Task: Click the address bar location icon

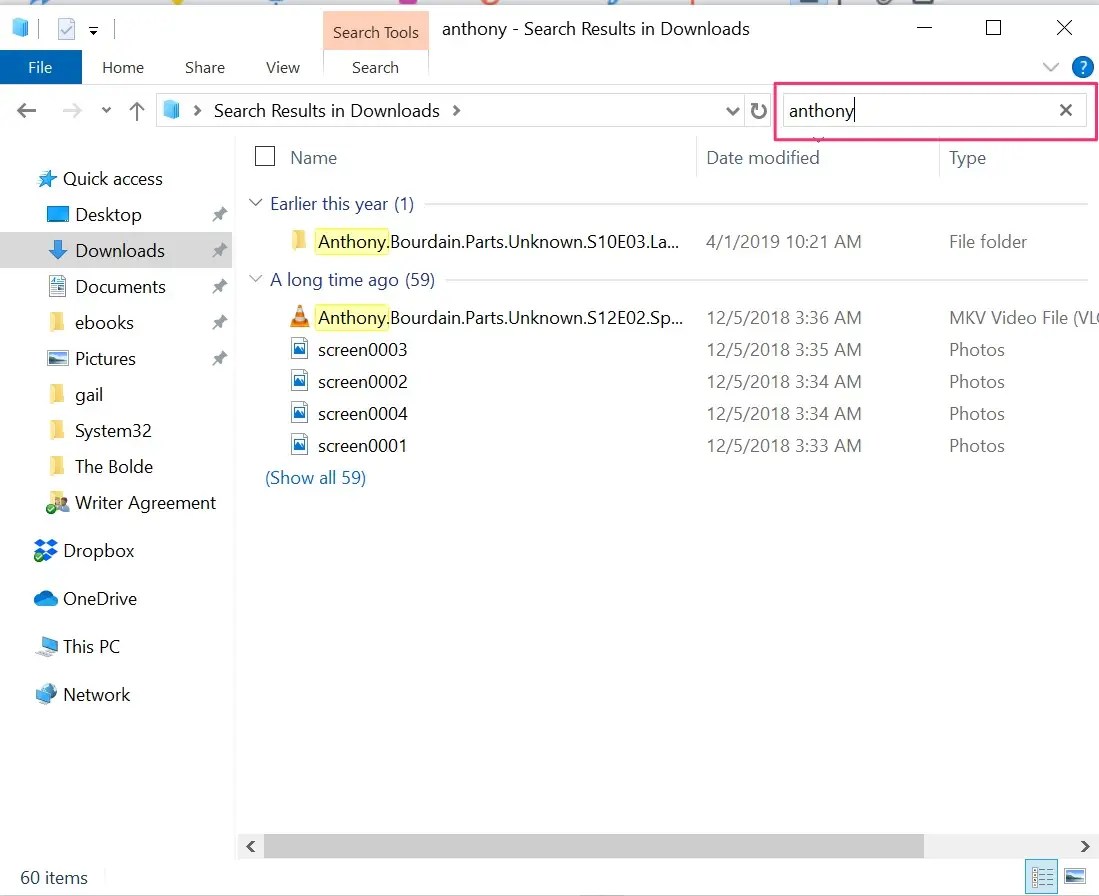Action: (x=172, y=110)
